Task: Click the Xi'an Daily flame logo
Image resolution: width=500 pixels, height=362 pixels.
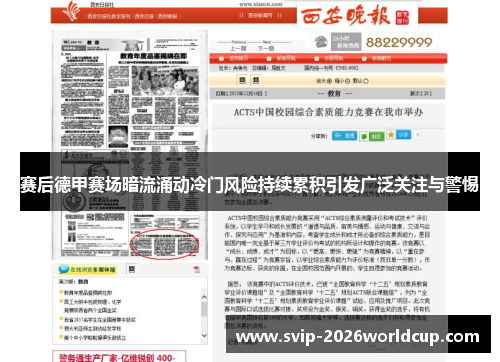Action: (x=71, y=11)
